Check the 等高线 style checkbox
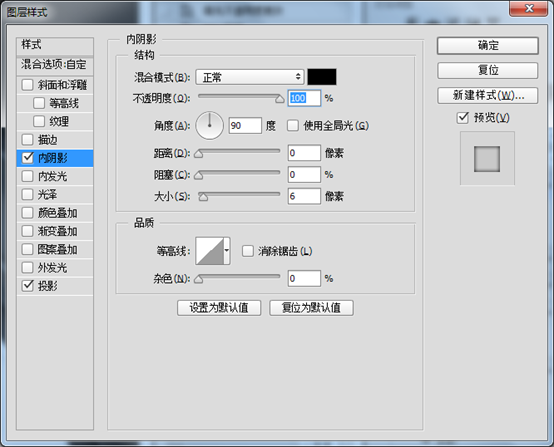Screen dimensions: 554x447 39,103
